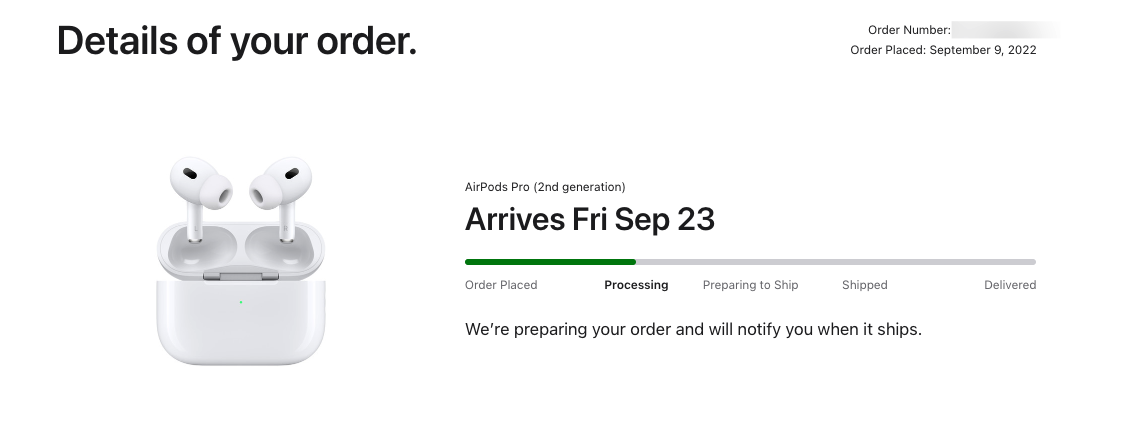Select the bold "Processing" step label
This screenshot has height=422, width=1130.
[x=636, y=285]
